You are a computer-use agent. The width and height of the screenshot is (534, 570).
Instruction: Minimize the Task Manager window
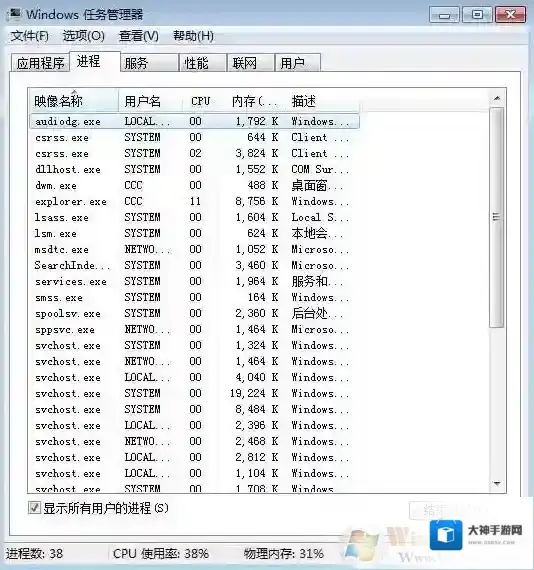click(x=445, y=15)
